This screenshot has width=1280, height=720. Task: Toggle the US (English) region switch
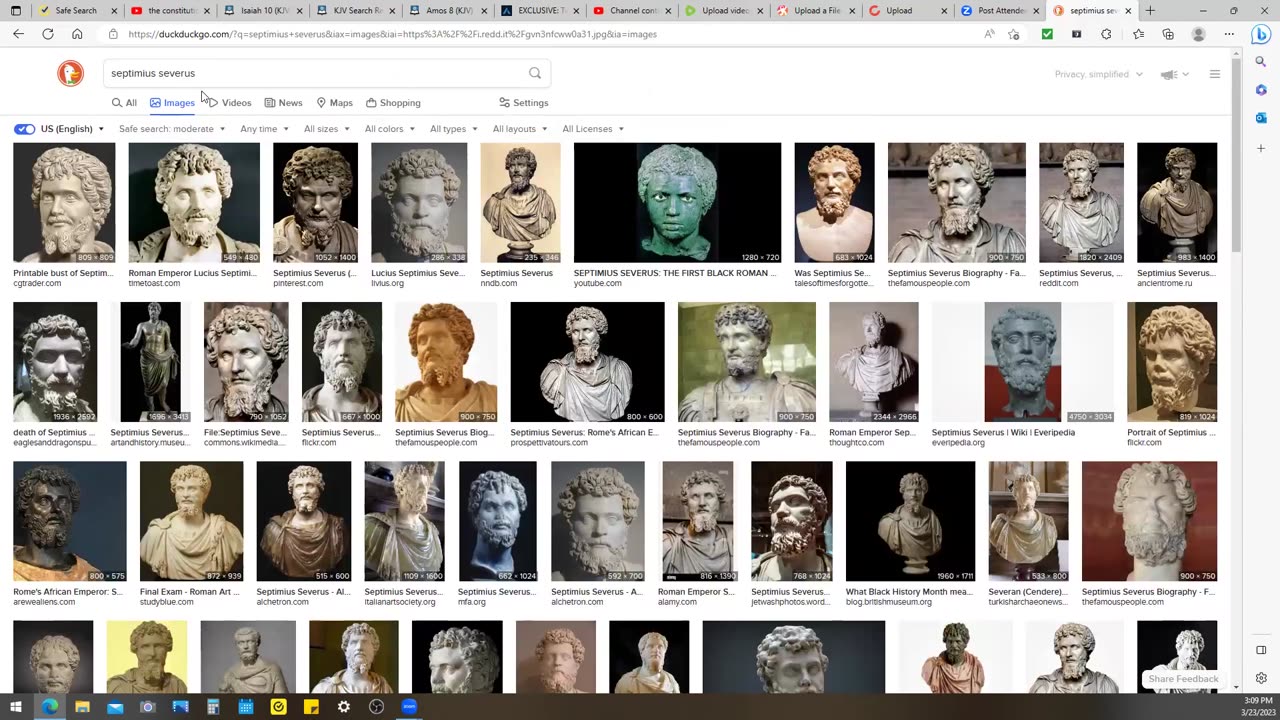(x=24, y=129)
